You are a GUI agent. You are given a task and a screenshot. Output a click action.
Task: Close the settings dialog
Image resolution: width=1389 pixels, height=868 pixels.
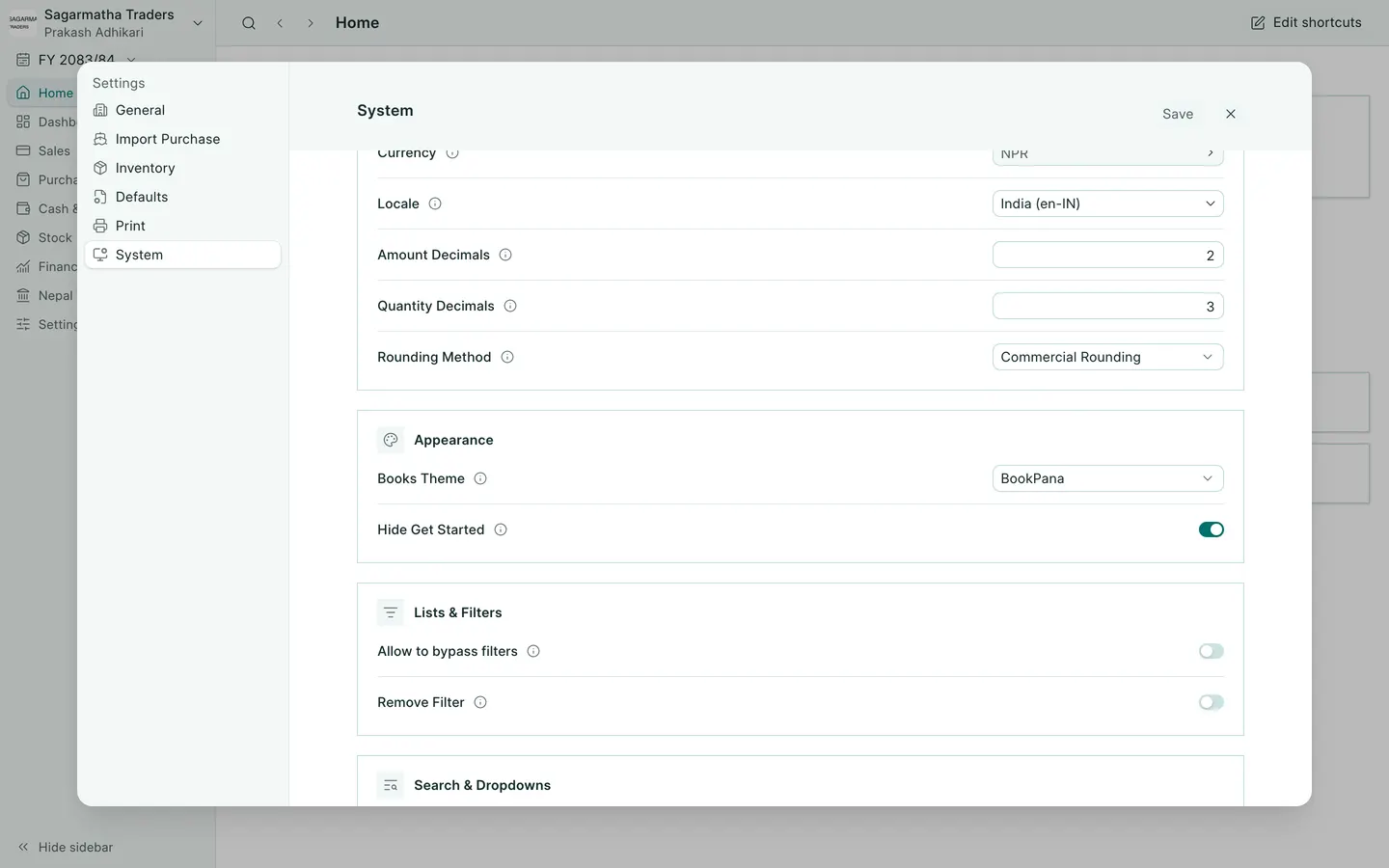1231,114
